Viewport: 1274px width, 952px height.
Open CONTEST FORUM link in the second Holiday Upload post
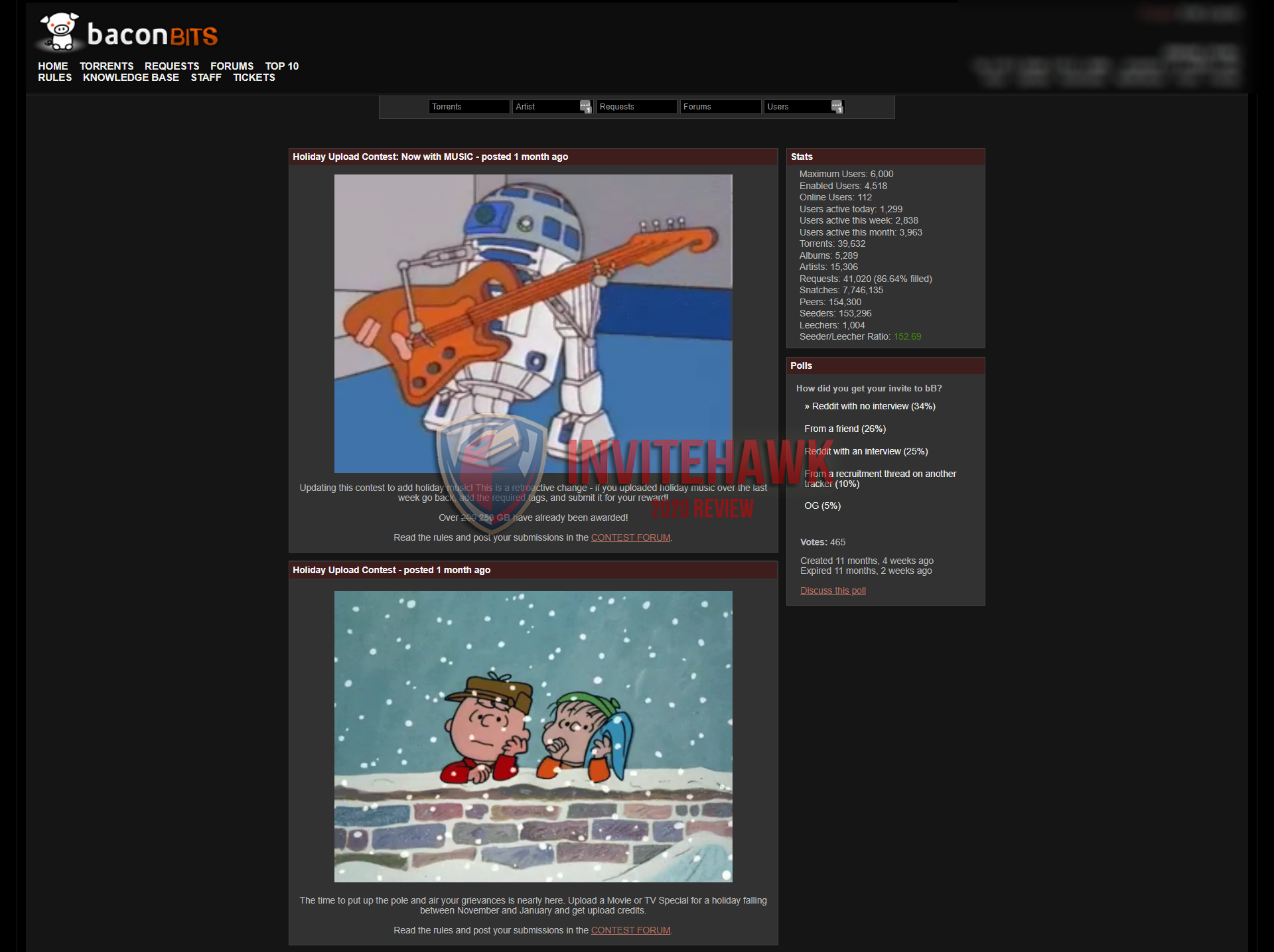[630, 931]
